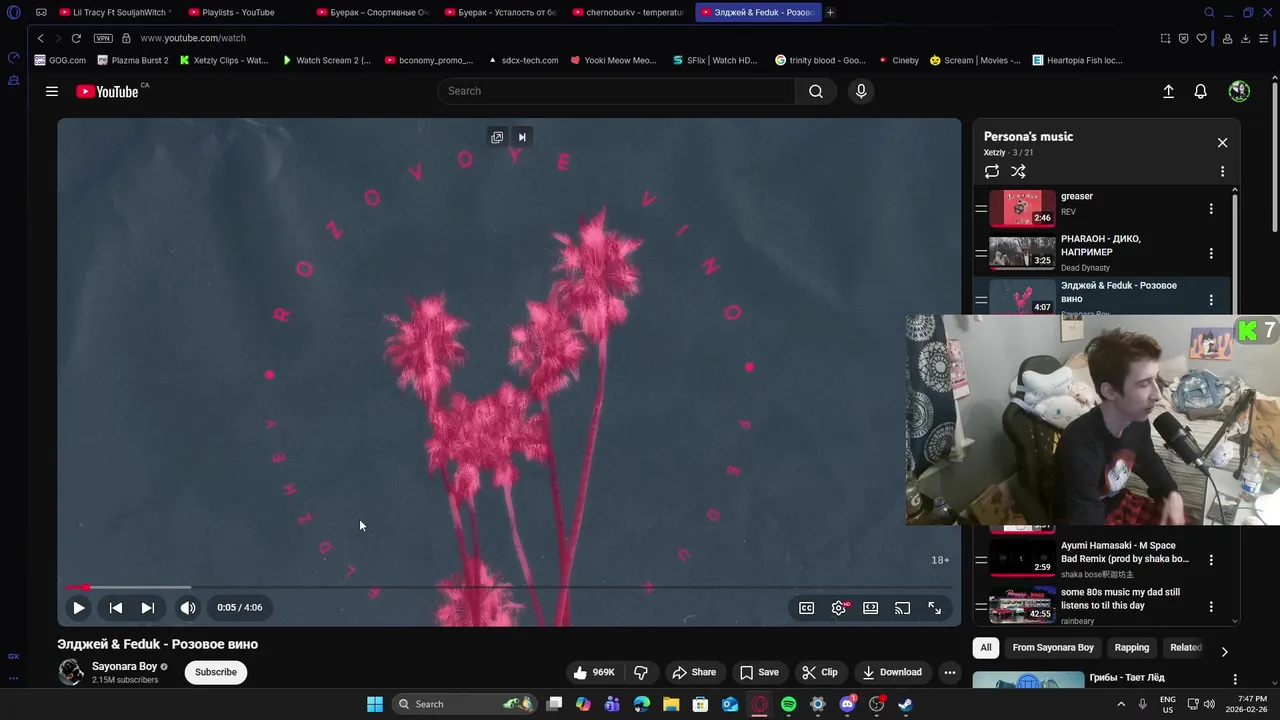
Task: Download the video
Action: click(892, 672)
